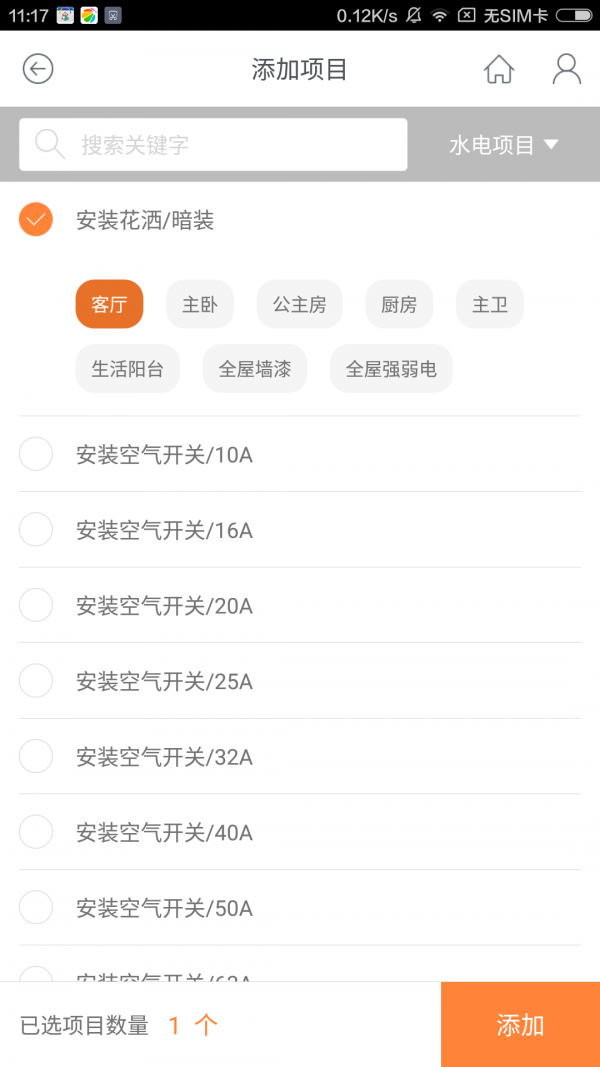Tap the 生活阳台 tag
This screenshot has width=600, height=1067.
click(x=127, y=369)
